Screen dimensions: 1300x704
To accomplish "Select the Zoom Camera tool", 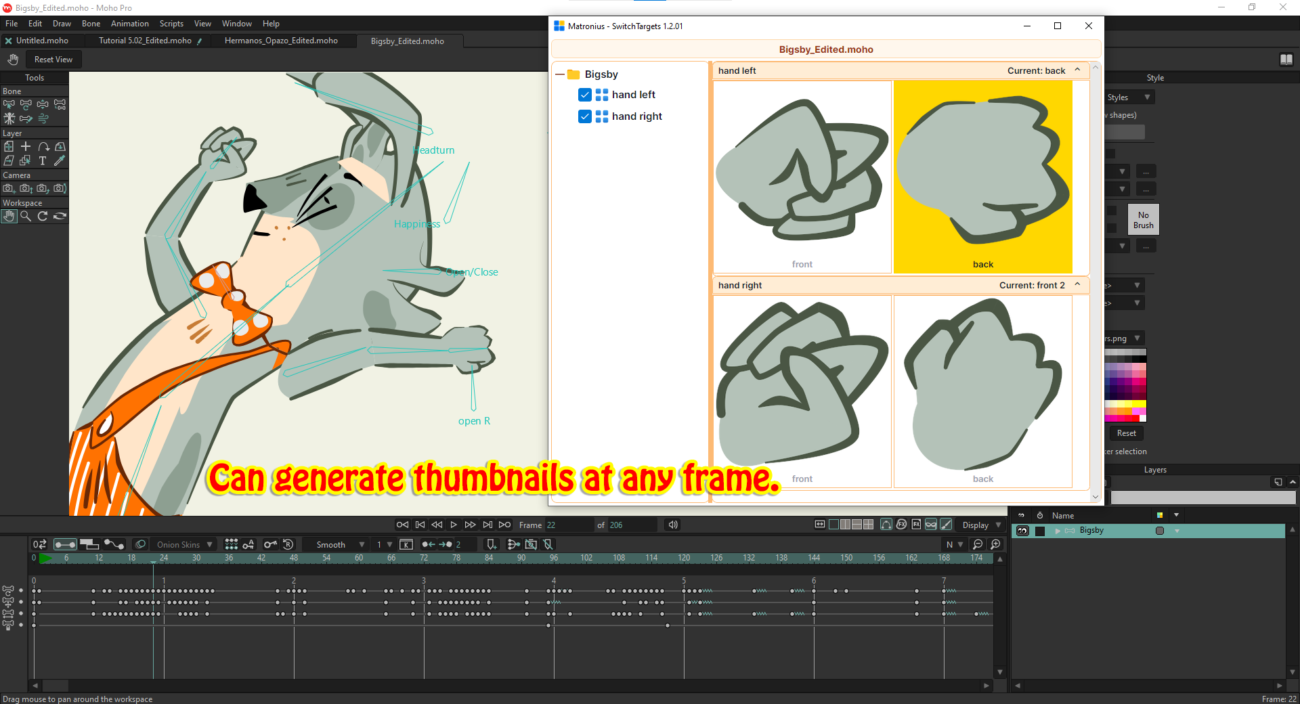I will point(26,188).
